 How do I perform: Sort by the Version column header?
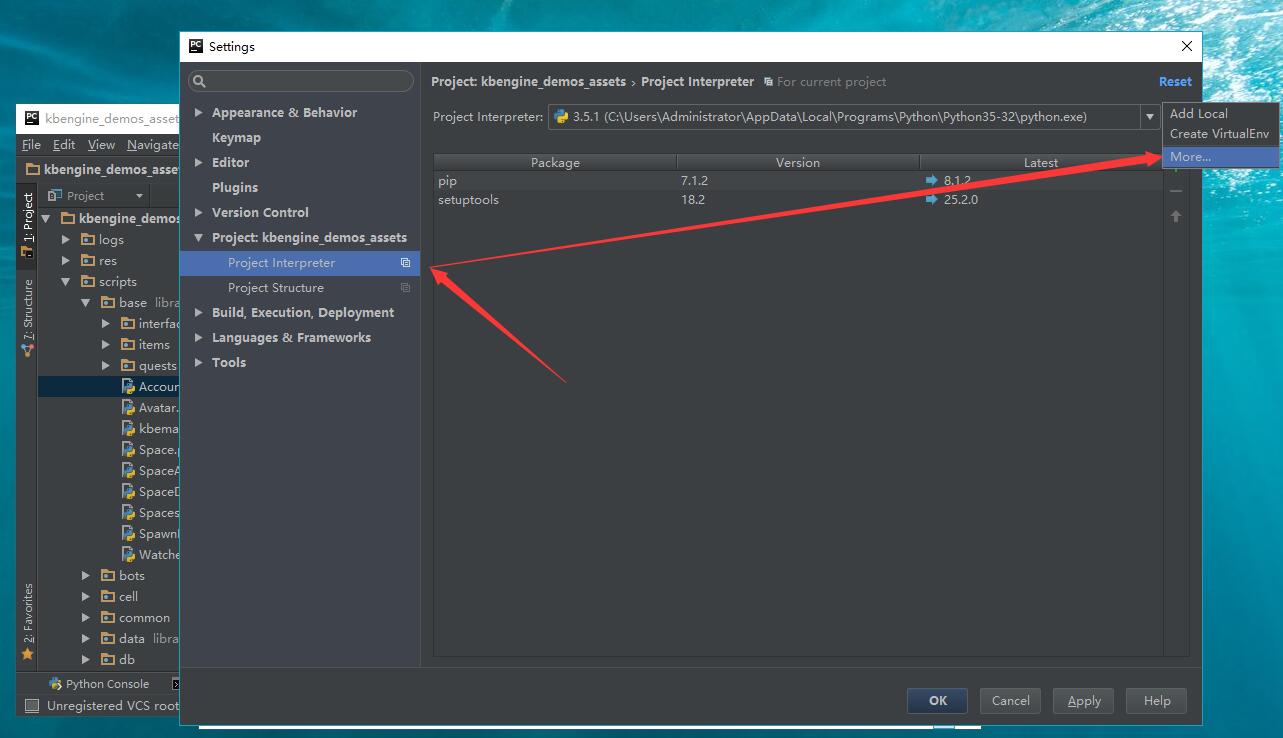(x=798, y=162)
